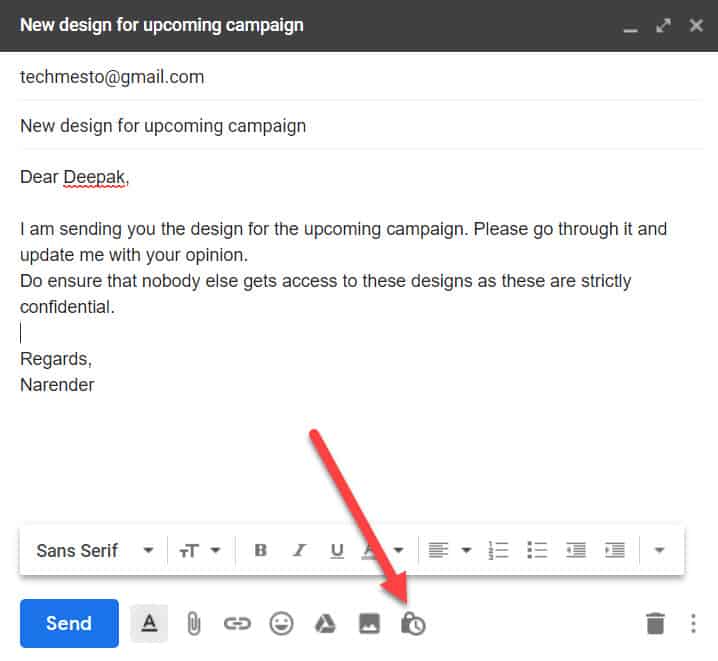Open the text size dropdown
This screenshot has height=661, width=718.
[200, 550]
